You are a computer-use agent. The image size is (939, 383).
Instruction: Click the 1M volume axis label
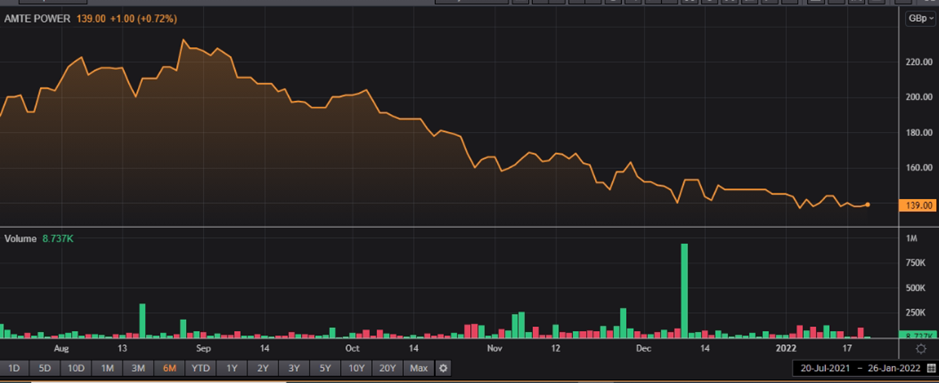[x=911, y=239]
